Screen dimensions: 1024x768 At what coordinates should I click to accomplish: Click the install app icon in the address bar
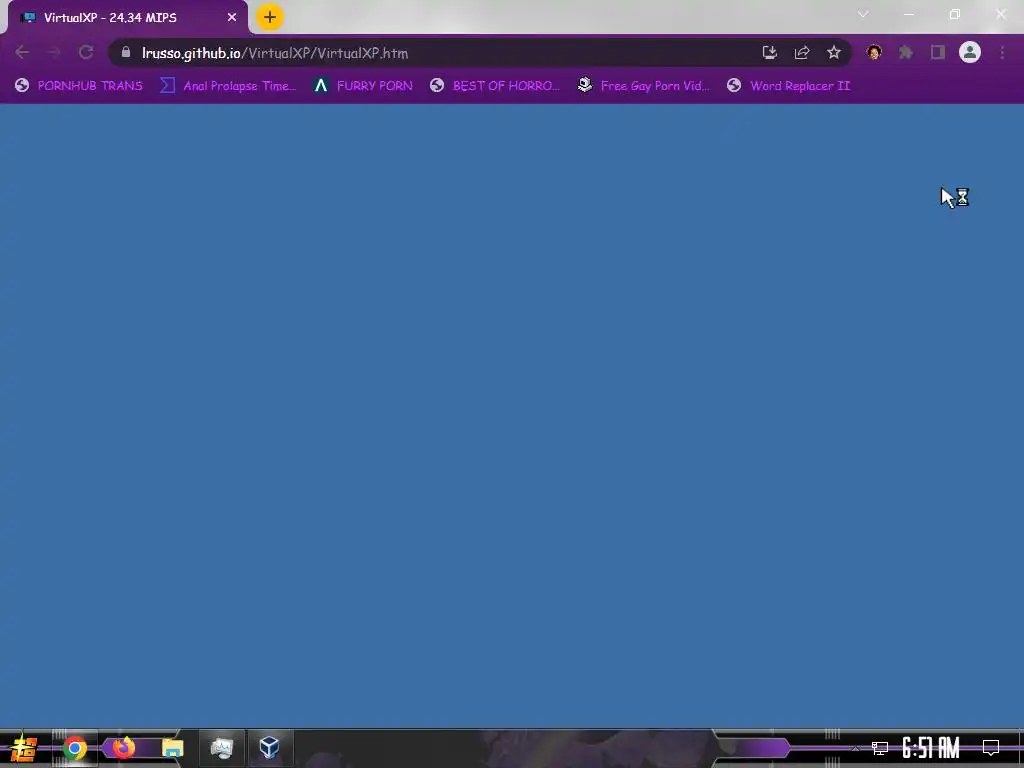pyautogui.click(x=769, y=52)
